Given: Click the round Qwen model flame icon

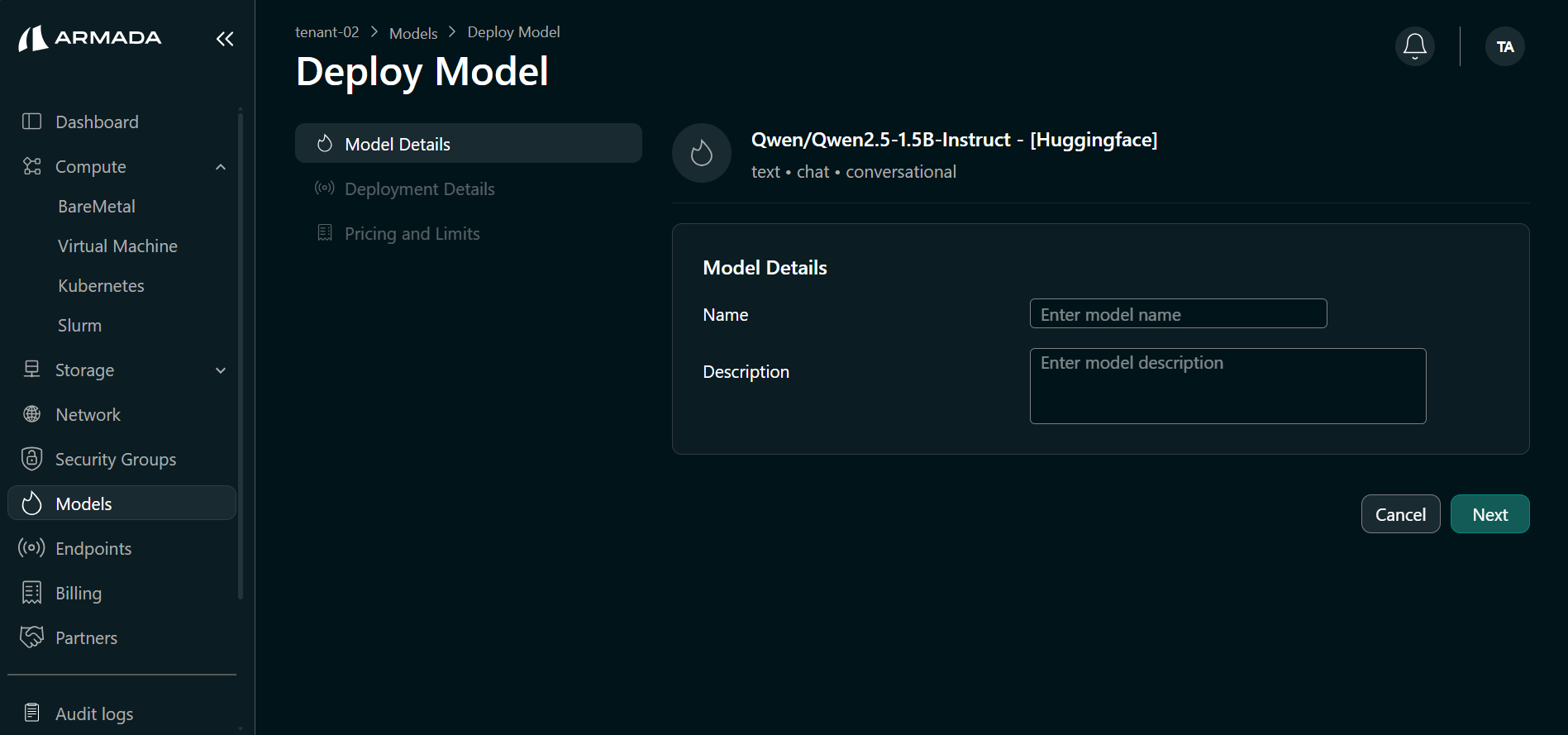Looking at the screenshot, I should pyautogui.click(x=702, y=153).
